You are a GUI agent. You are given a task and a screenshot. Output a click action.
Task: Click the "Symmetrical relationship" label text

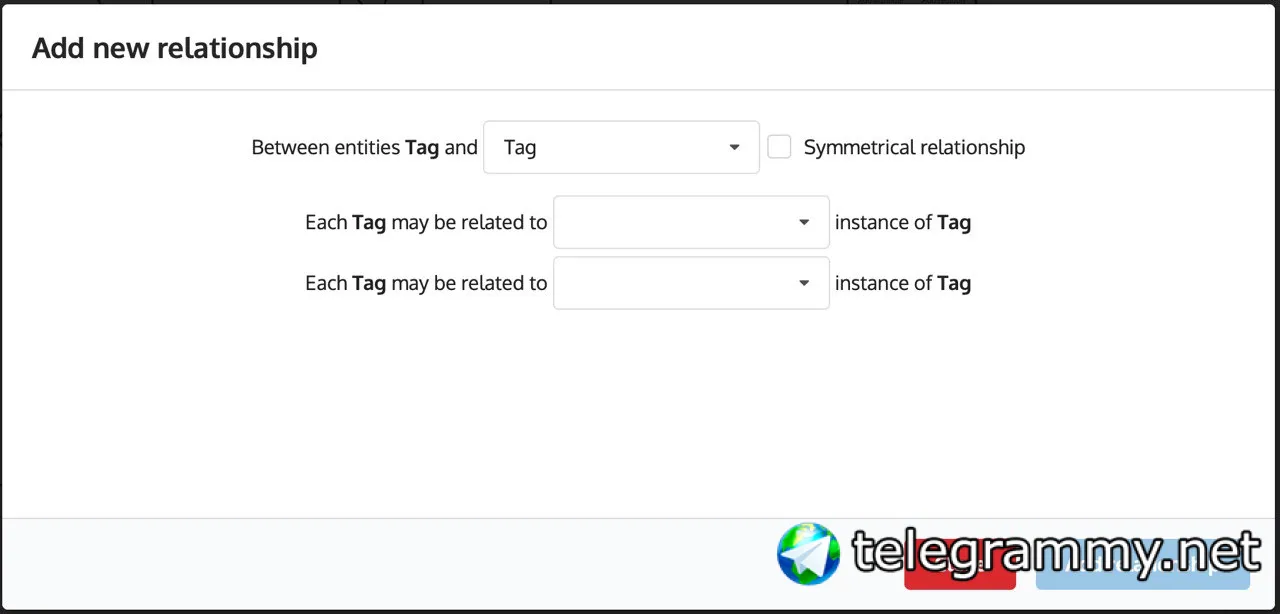tap(914, 148)
